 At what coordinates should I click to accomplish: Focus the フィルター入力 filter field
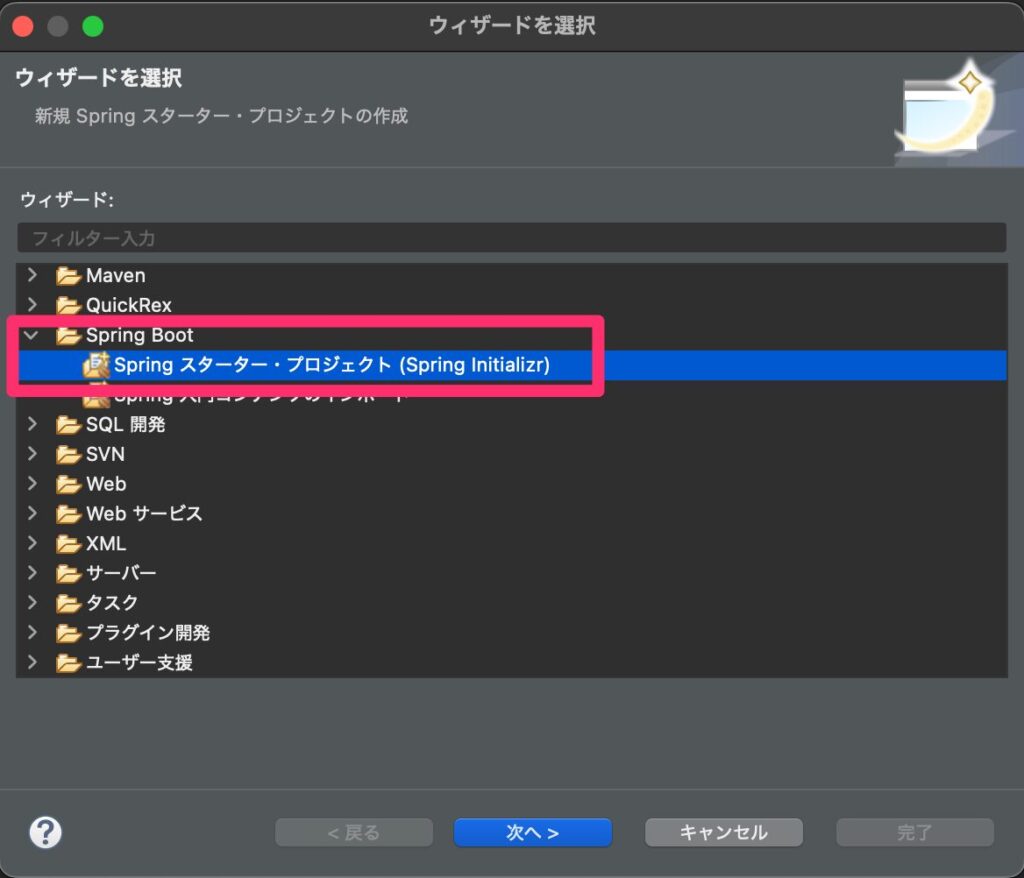(511, 238)
